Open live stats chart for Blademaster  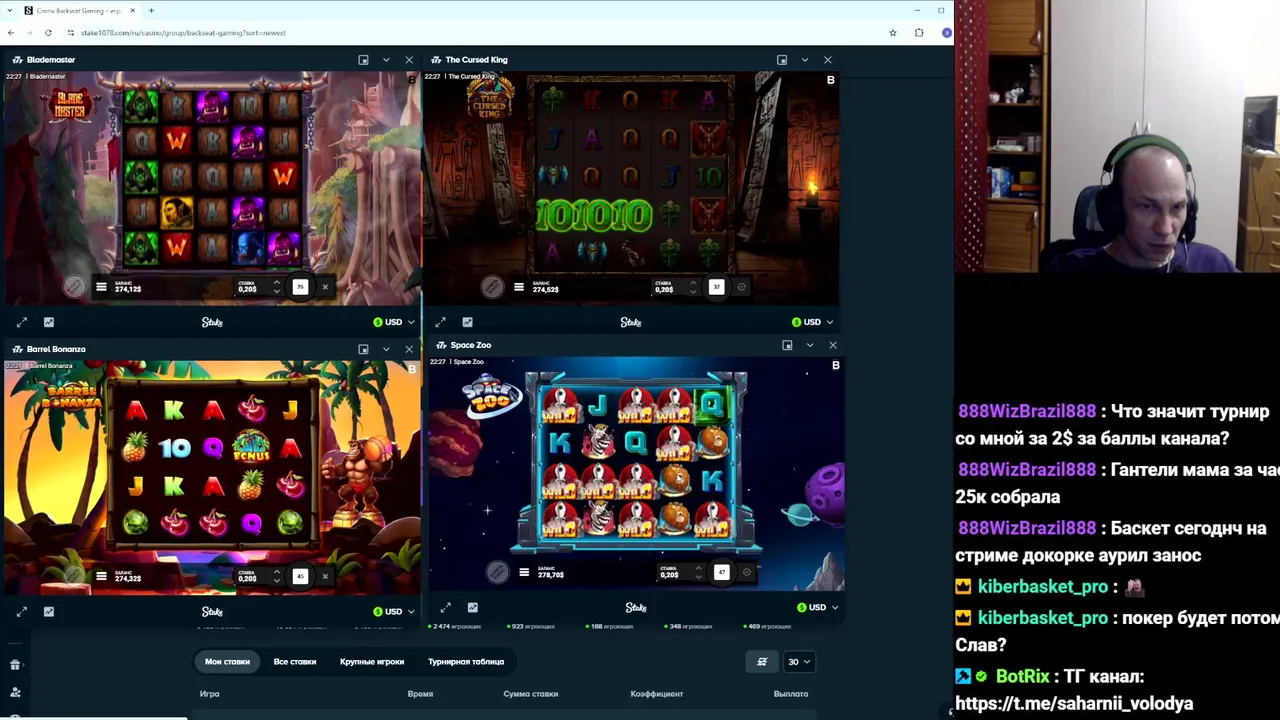[49, 322]
